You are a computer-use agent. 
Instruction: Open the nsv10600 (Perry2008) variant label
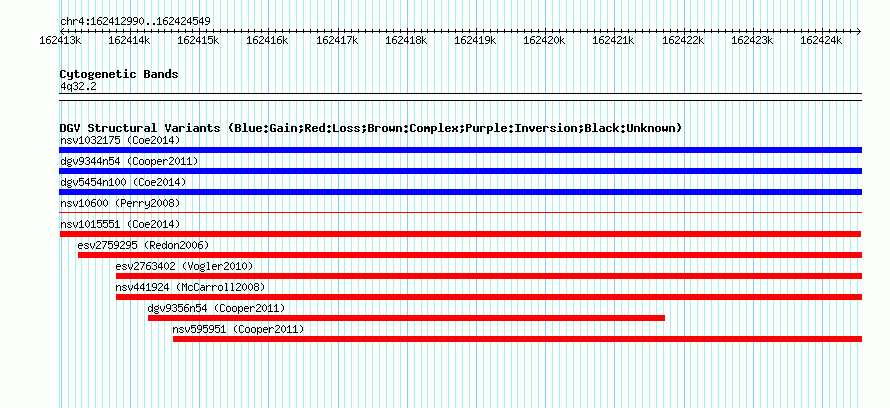point(120,203)
